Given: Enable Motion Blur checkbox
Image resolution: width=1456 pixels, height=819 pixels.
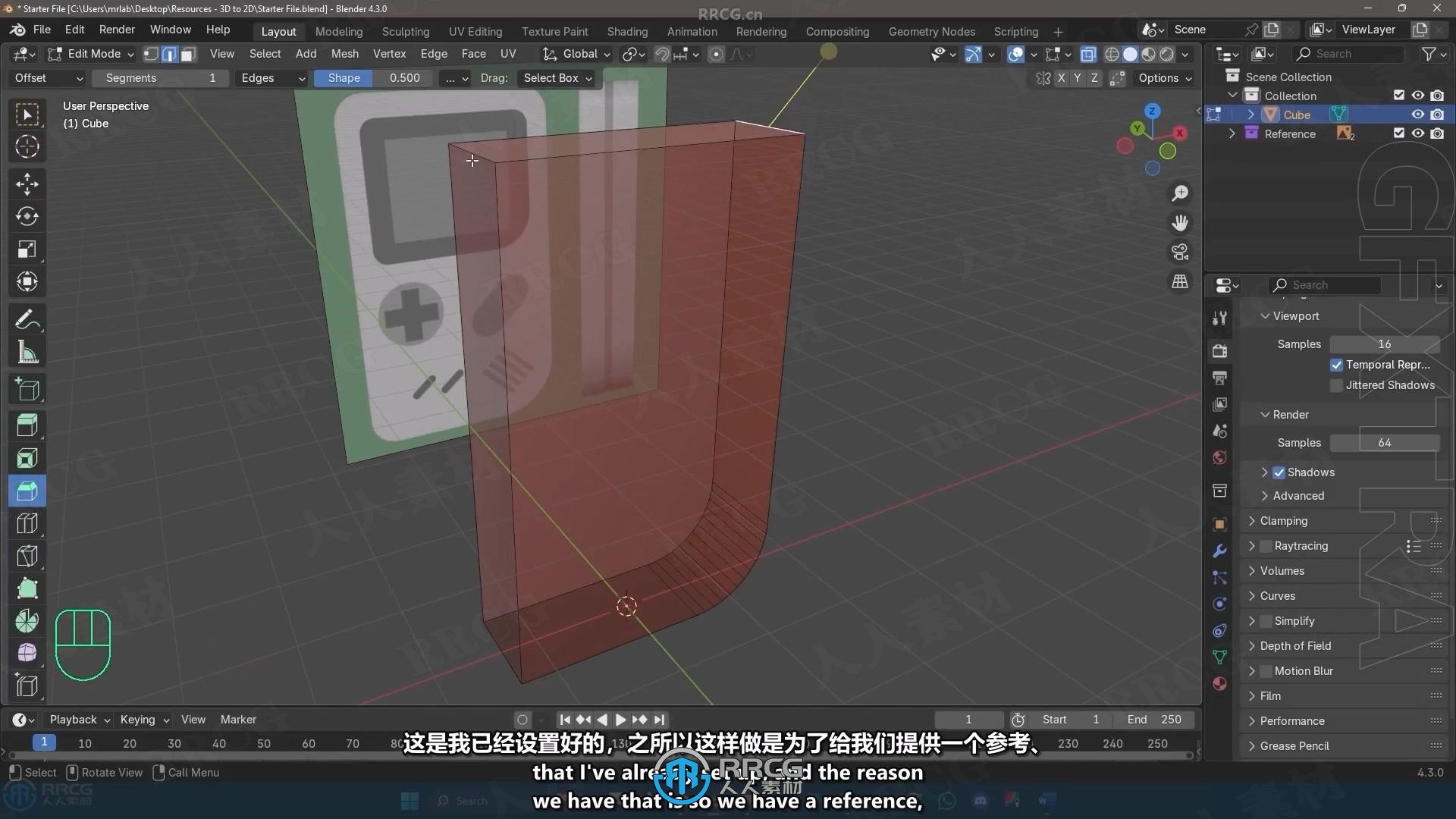Looking at the screenshot, I should [x=1266, y=671].
